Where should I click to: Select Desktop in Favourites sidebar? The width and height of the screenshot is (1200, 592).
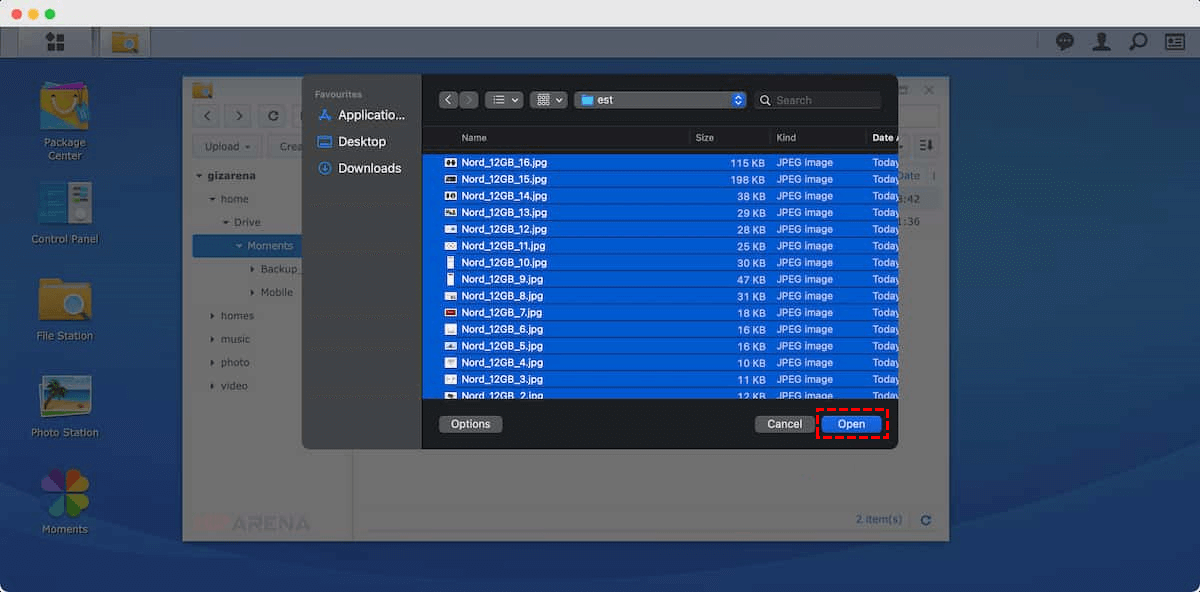(x=352, y=142)
